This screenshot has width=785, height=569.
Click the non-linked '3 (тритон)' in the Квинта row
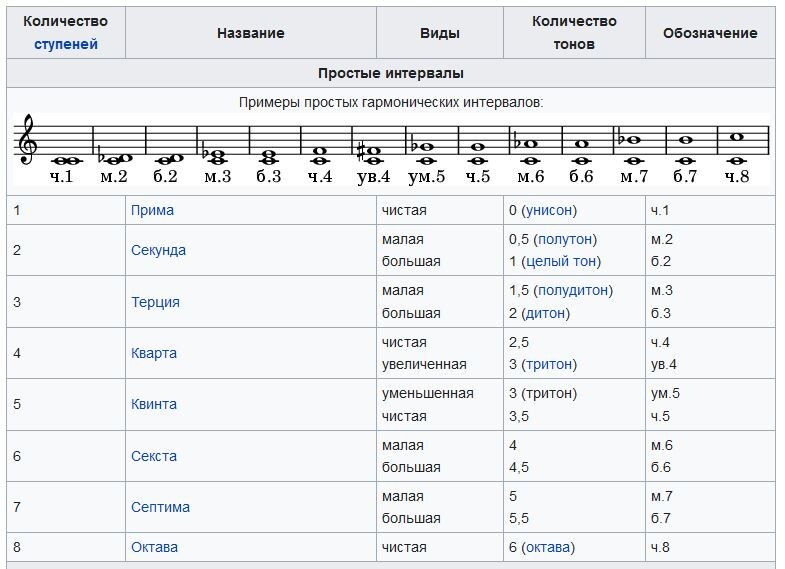click(x=543, y=394)
